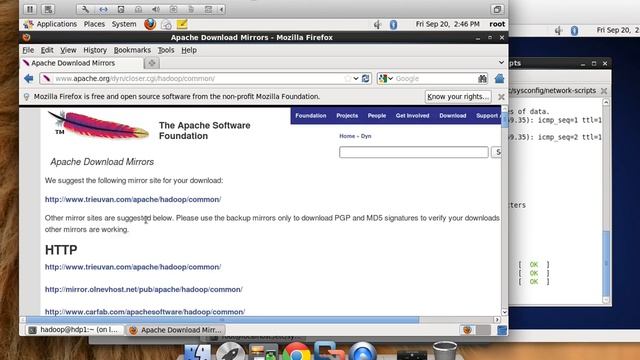Click the VM pause button

click(x=30, y=9)
